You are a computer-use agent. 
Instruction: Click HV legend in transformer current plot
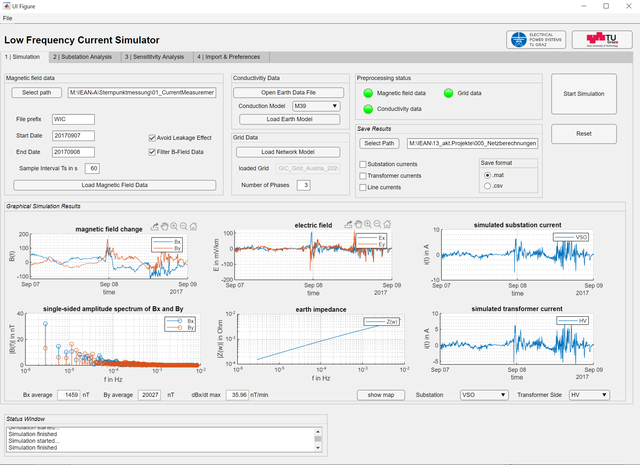pos(573,321)
